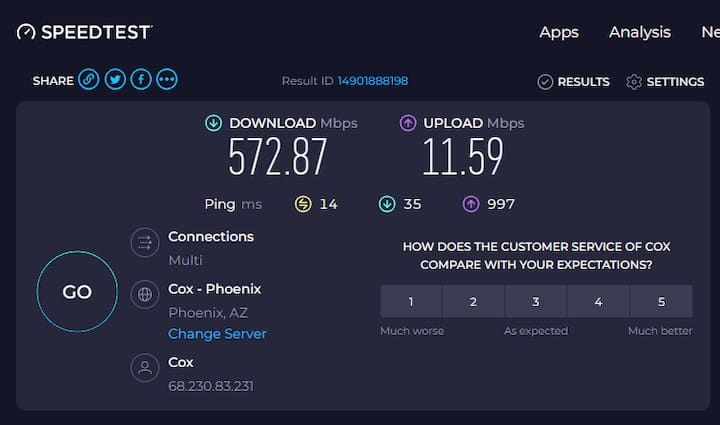Open the Result ID 14901888198 link
720x425 pixels.
(x=373, y=81)
